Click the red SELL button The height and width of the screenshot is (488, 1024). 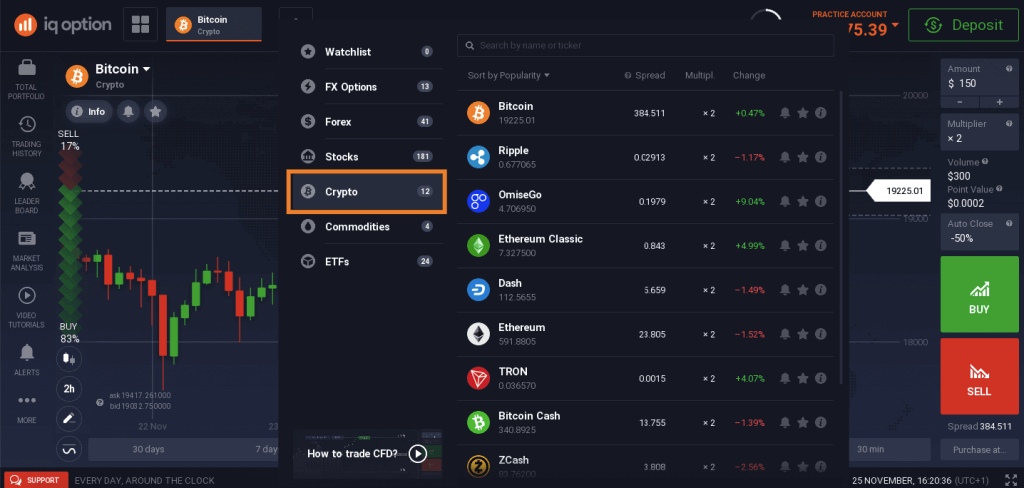click(x=979, y=376)
